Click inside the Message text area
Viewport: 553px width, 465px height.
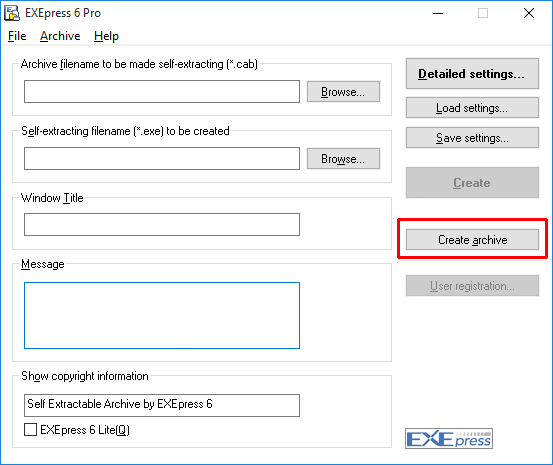click(x=162, y=315)
